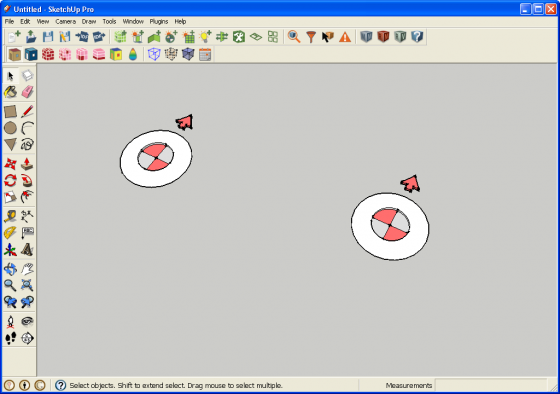Open the Window menu
Image resolution: width=560 pixels, height=394 pixels.
pos(133,21)
